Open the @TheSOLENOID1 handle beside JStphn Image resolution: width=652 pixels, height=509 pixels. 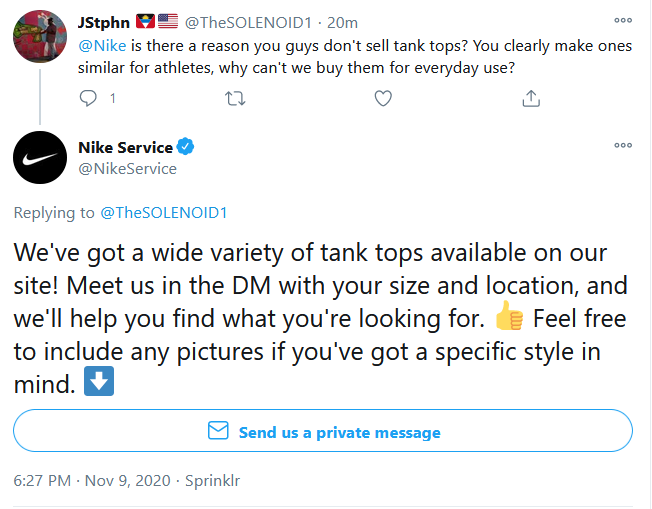point(254,22)
